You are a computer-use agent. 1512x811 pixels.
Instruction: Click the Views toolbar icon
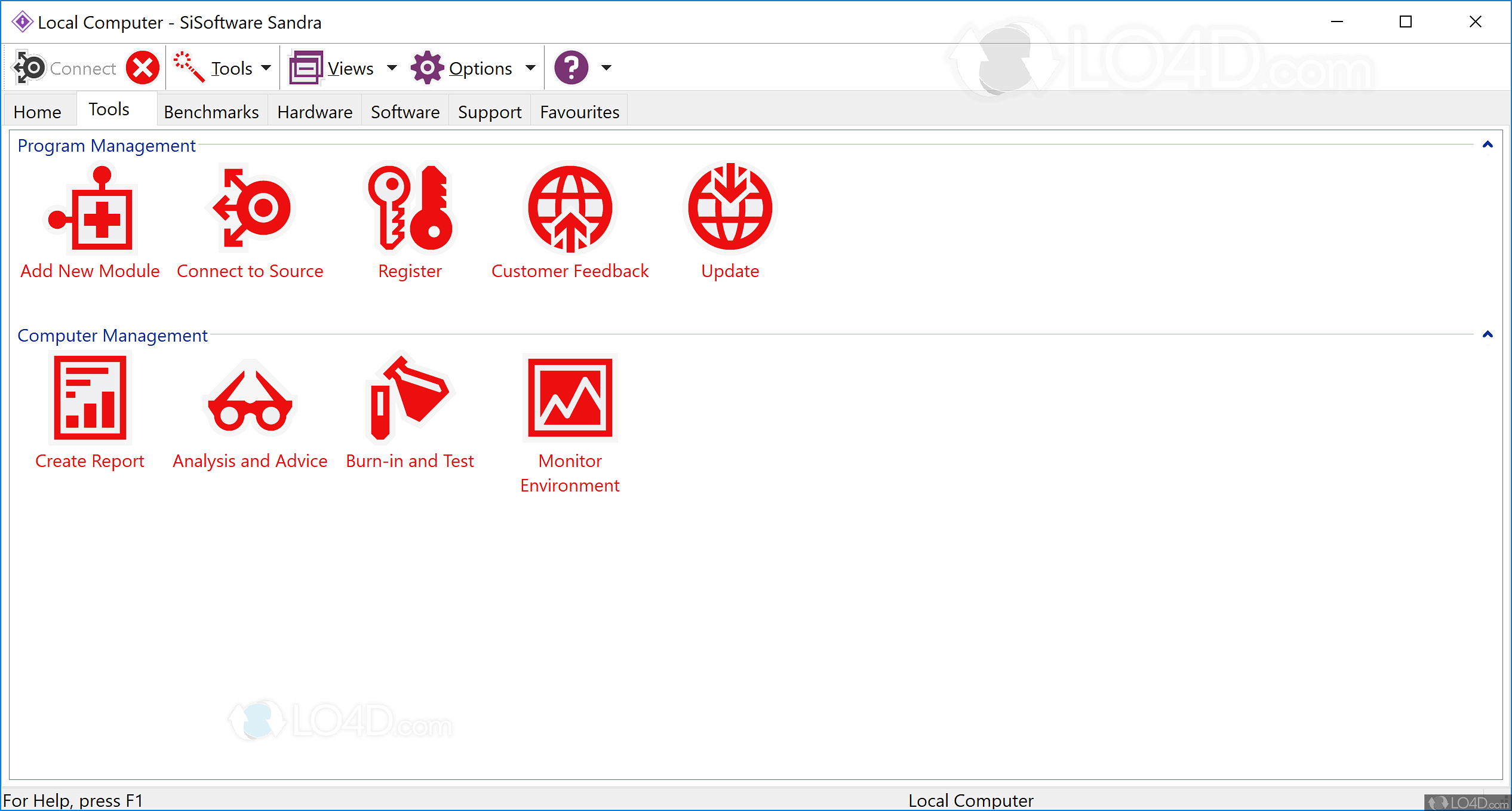click(x=305, y=67)
